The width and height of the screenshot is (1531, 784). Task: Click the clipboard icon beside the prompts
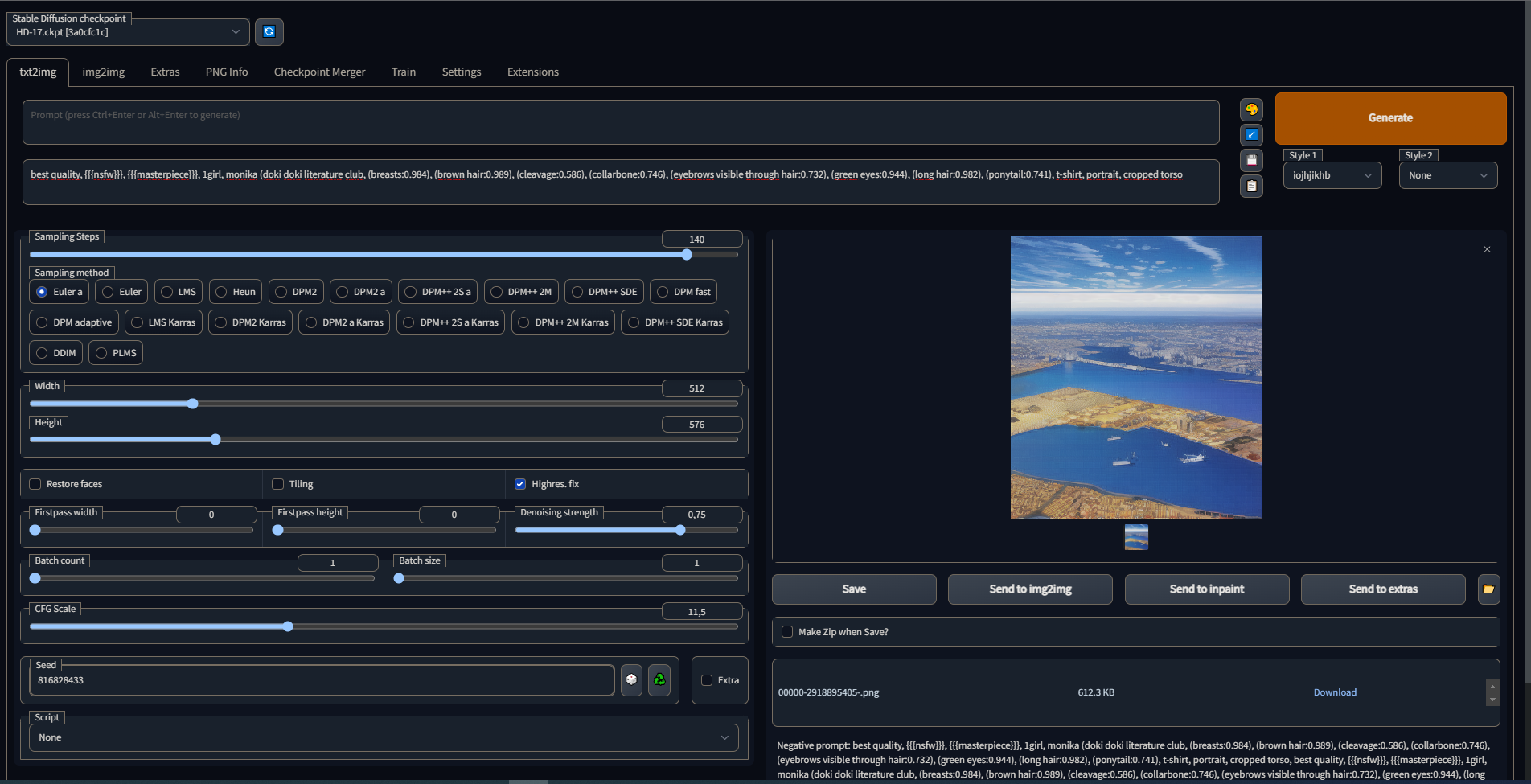pyautogui.click(x=1251, y=186)
